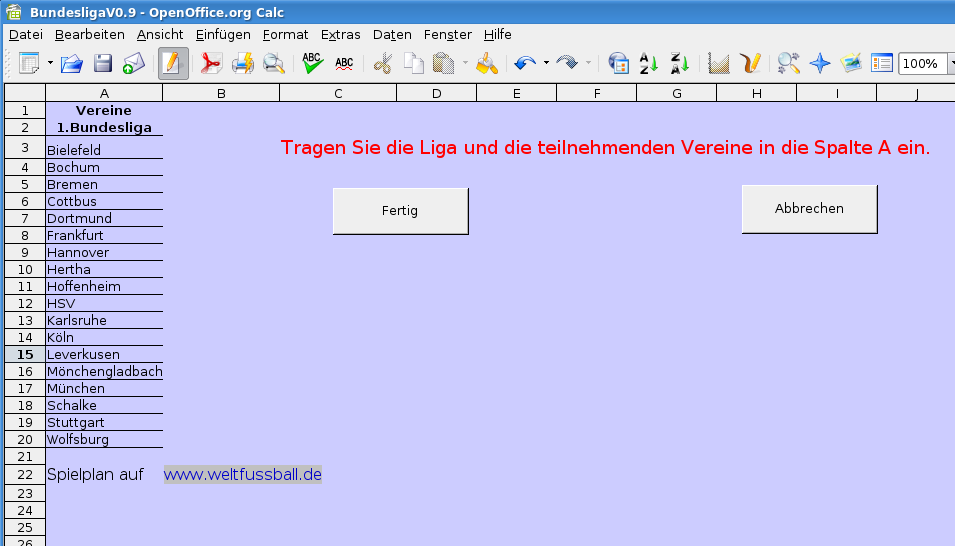
Task: Click the Cut scissors icon
Action: pyautogui.click(x=382, y=64)
